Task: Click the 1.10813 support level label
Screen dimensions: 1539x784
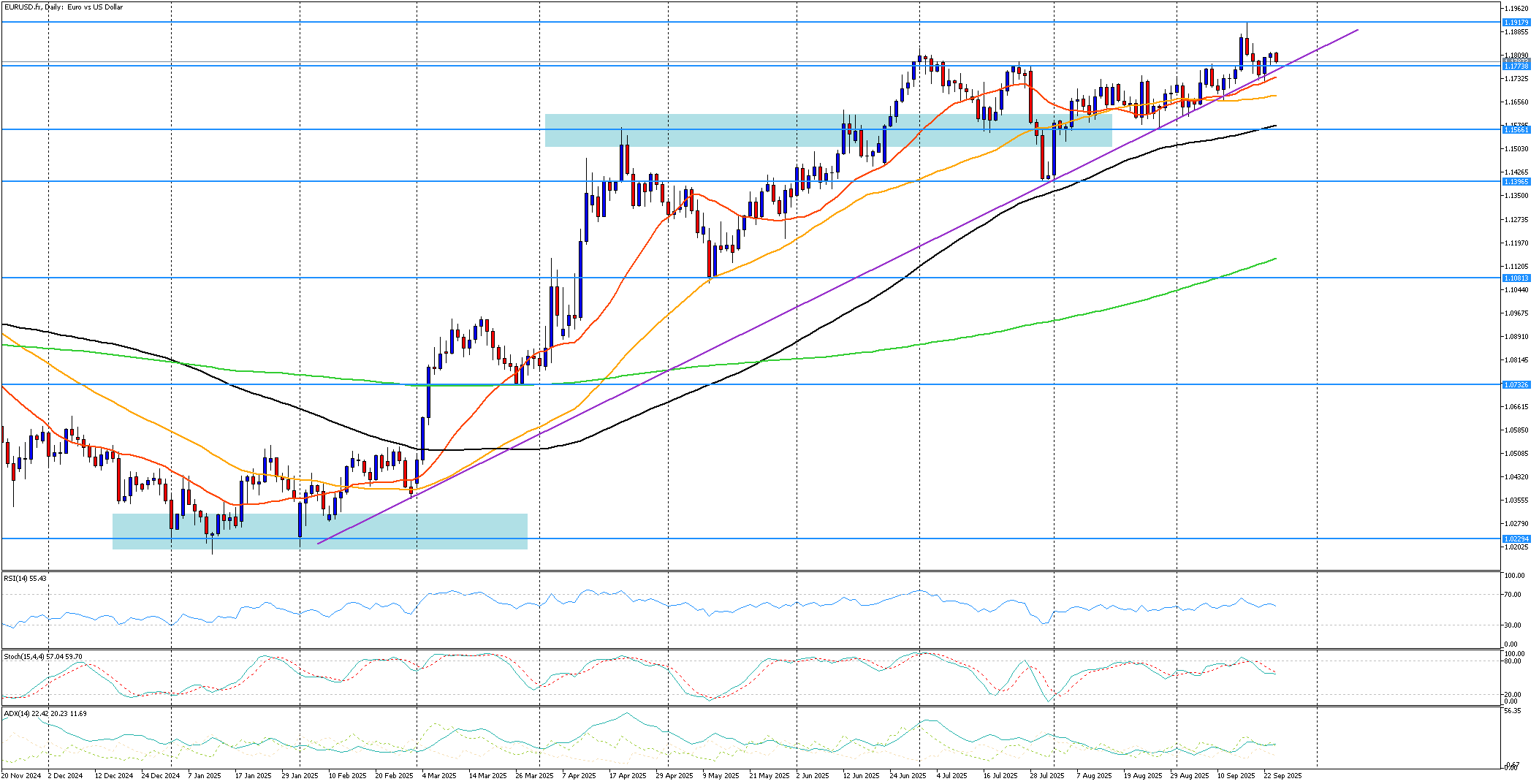Action: [x=1516, y=278]
